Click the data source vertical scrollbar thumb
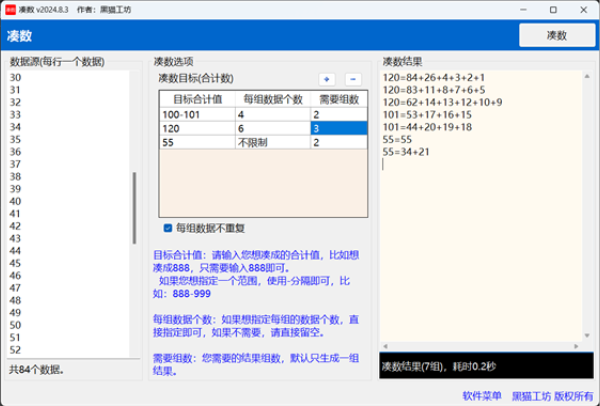This screenshot has height=406, width=600. (134, 208)
